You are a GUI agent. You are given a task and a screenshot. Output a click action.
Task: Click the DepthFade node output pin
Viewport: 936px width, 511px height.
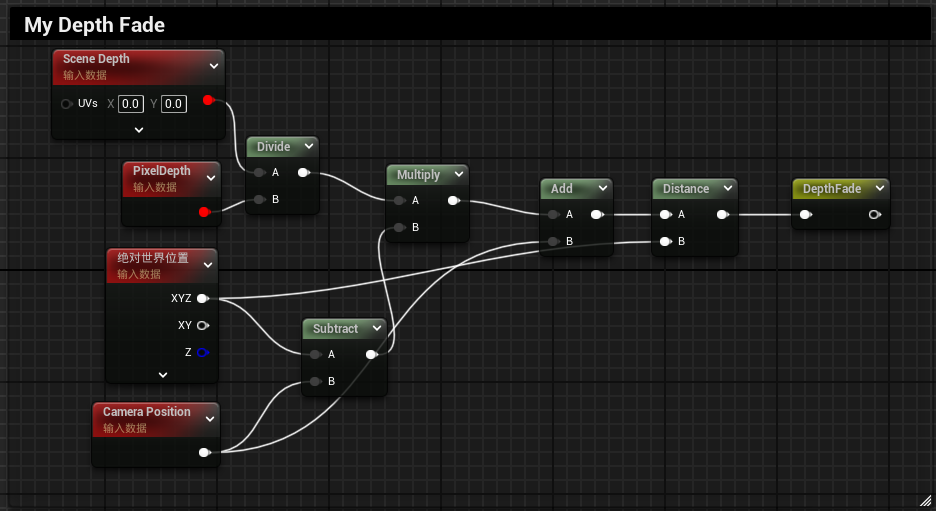click(874, 214)
